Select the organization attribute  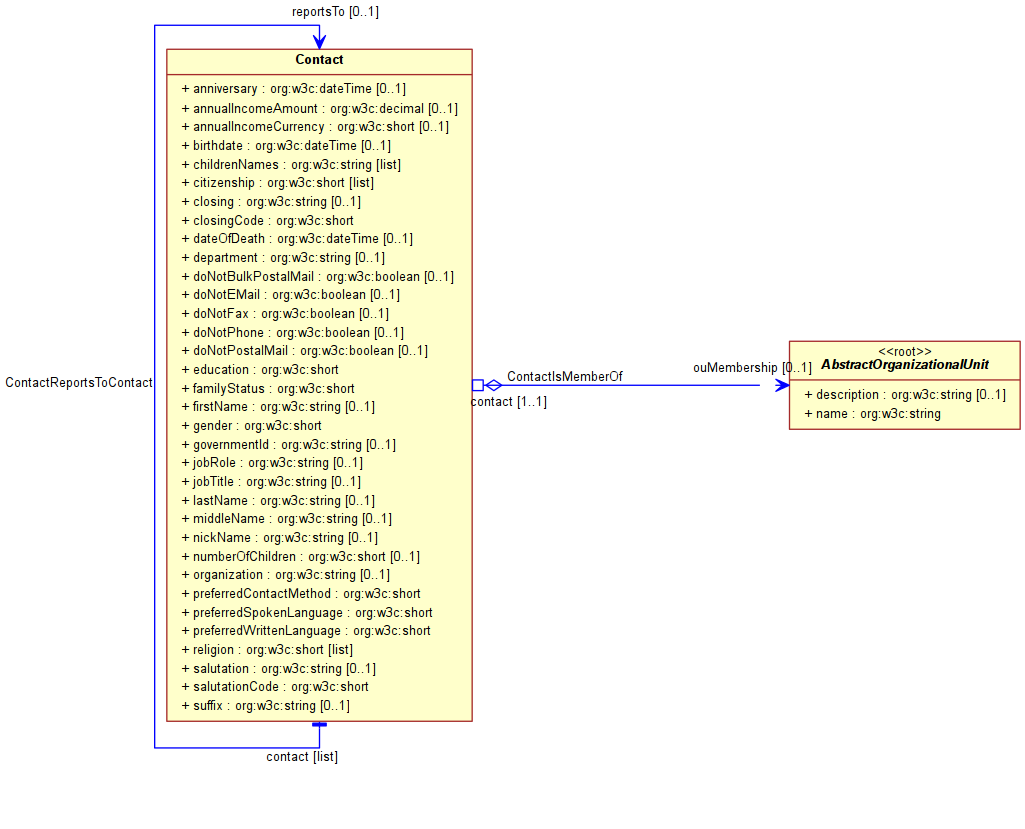point(286,575)
